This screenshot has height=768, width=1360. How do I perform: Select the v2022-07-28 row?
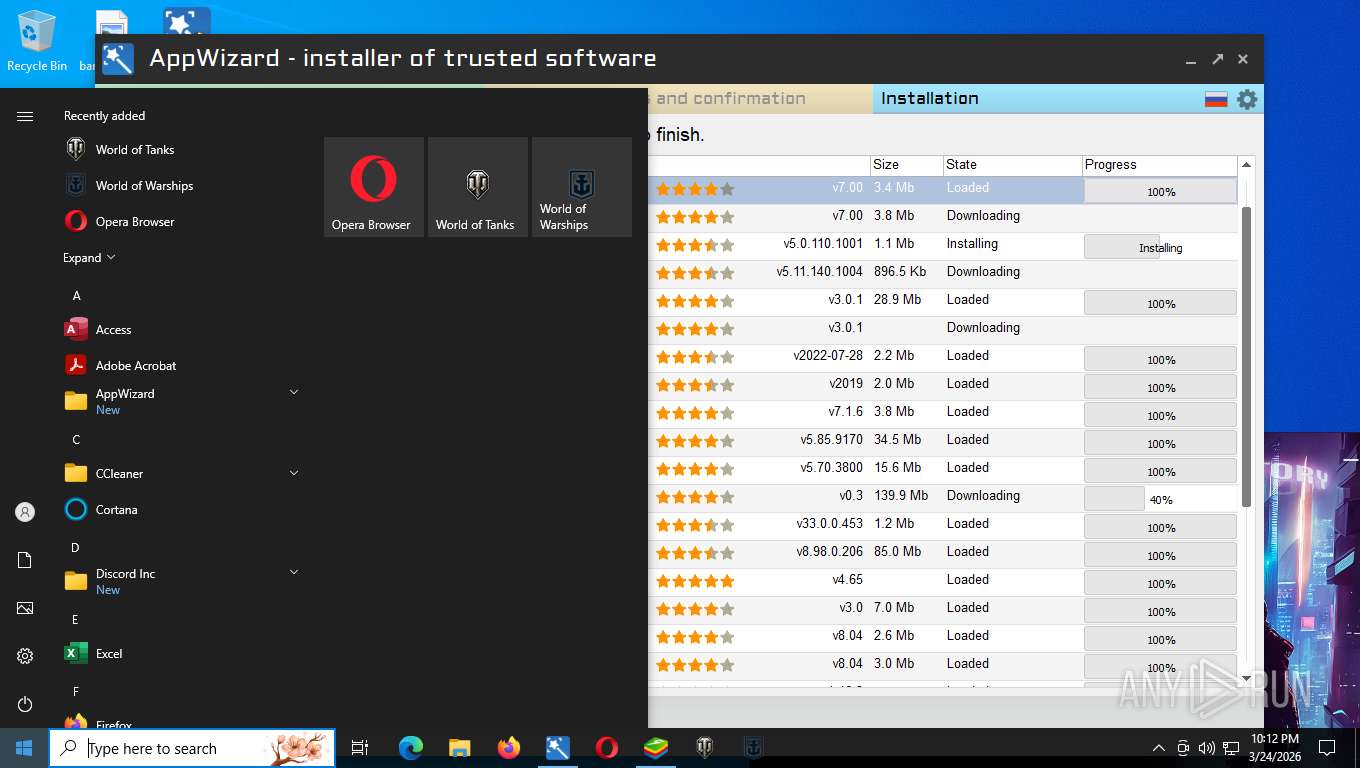click(942, 356)
